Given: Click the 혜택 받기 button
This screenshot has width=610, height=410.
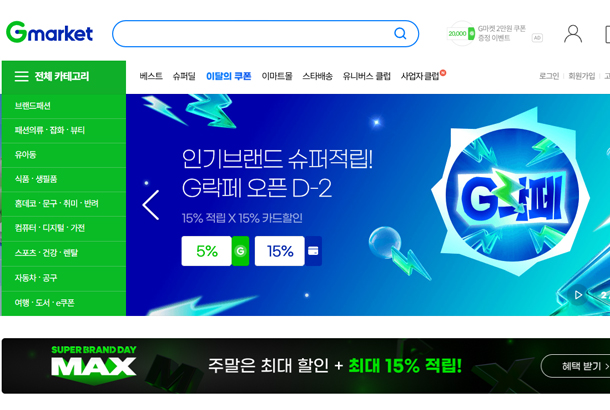Looking at the screenshot, I should click(x=577, y=366).
